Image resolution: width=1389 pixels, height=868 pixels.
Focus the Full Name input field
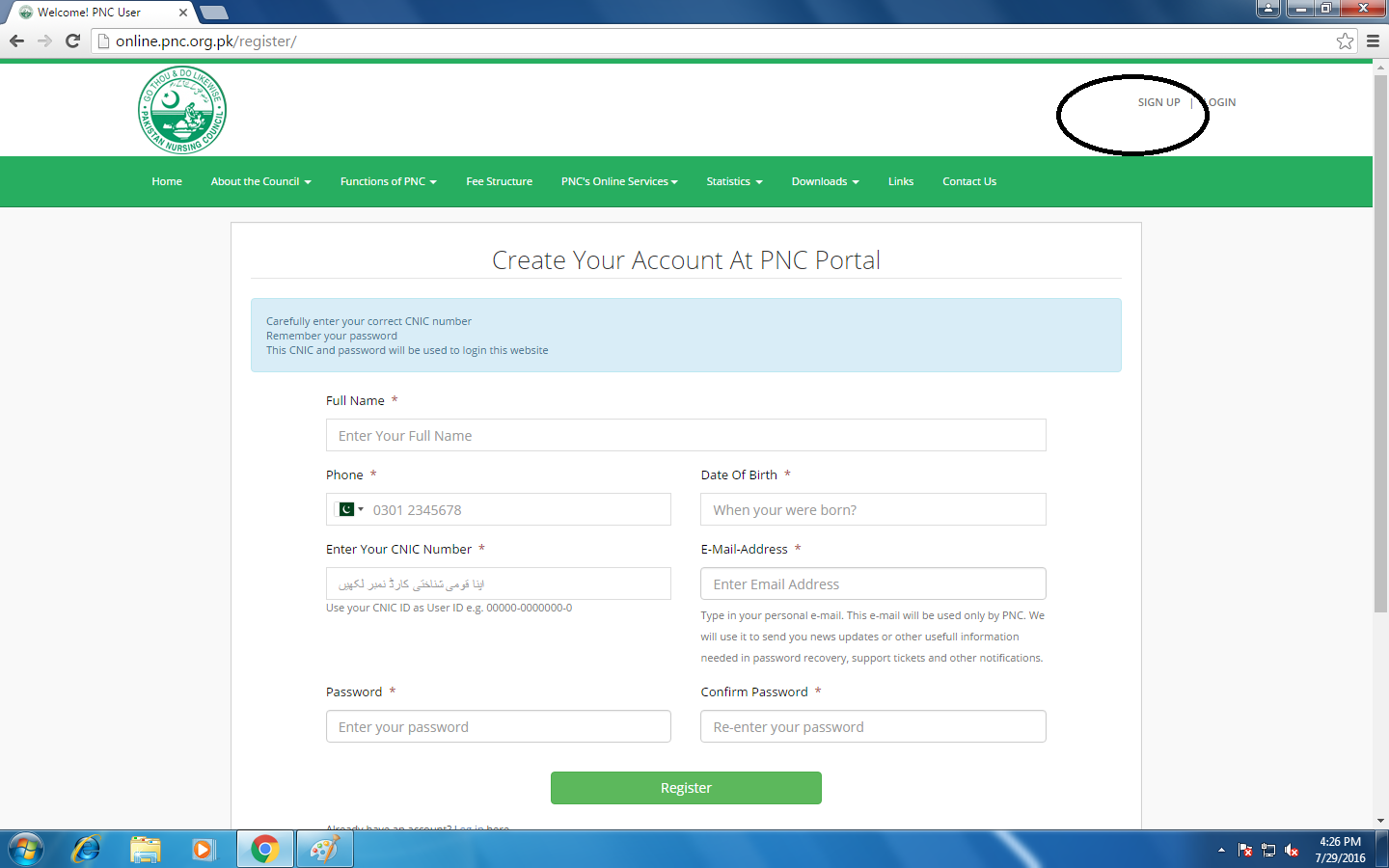[686, 435]
